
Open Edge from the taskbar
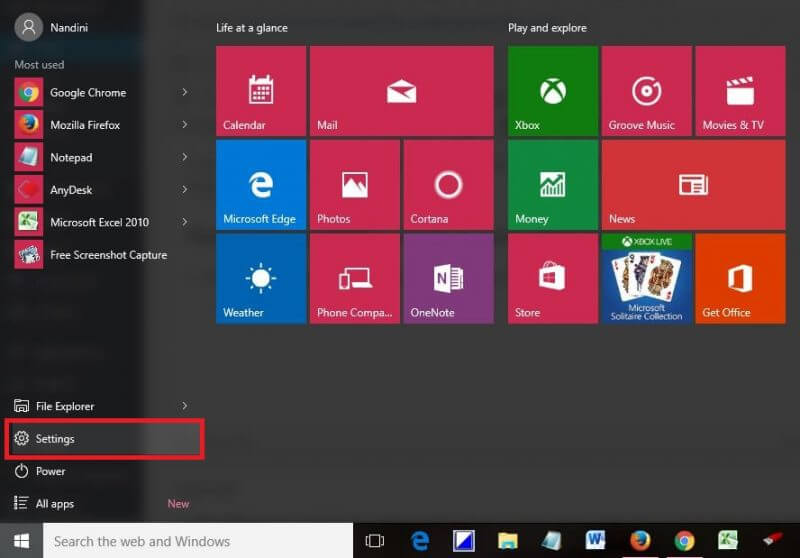pyautogui.click(x=420, y=541)
